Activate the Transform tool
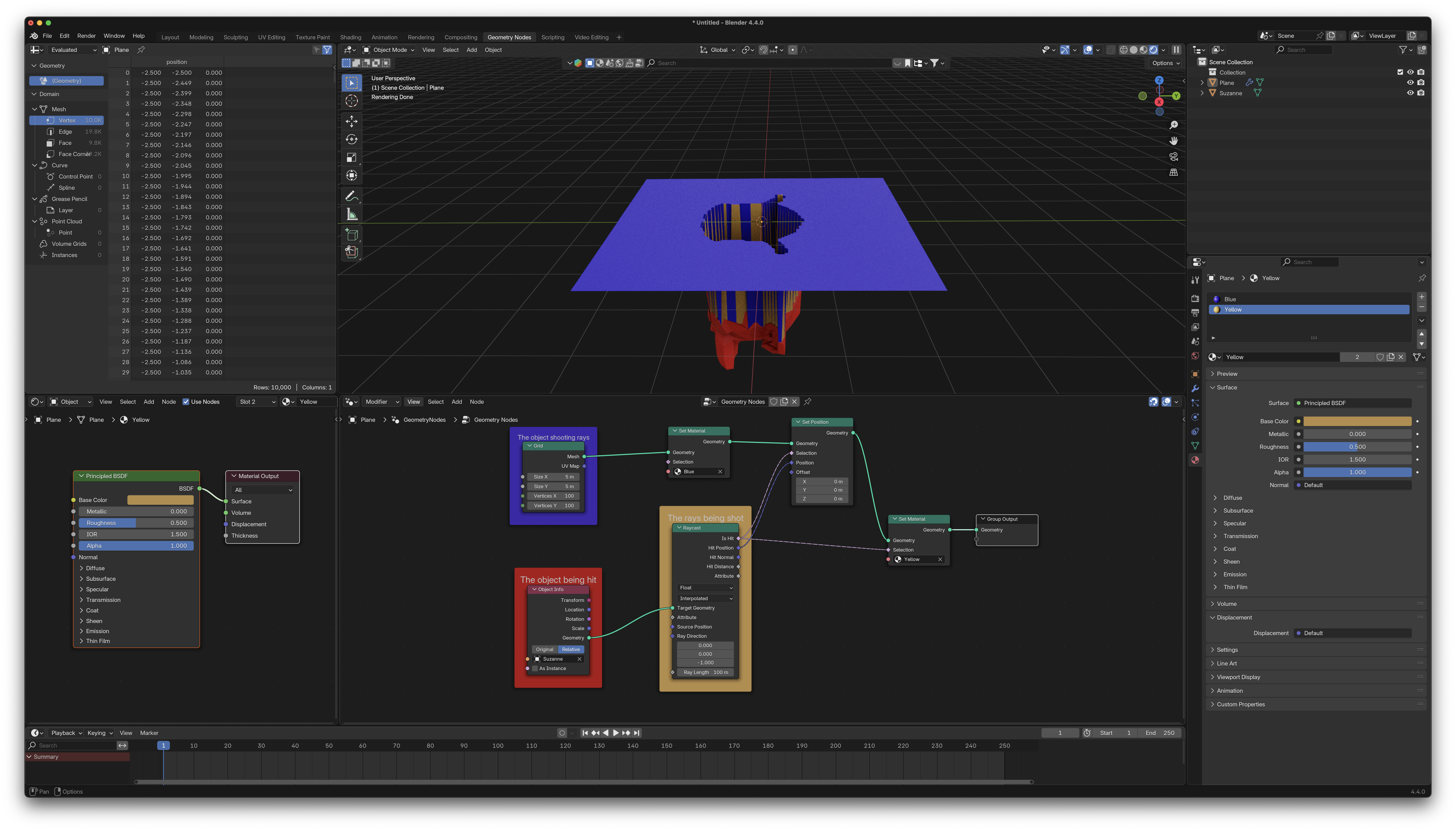1456x830 pixels. point(351,176)
